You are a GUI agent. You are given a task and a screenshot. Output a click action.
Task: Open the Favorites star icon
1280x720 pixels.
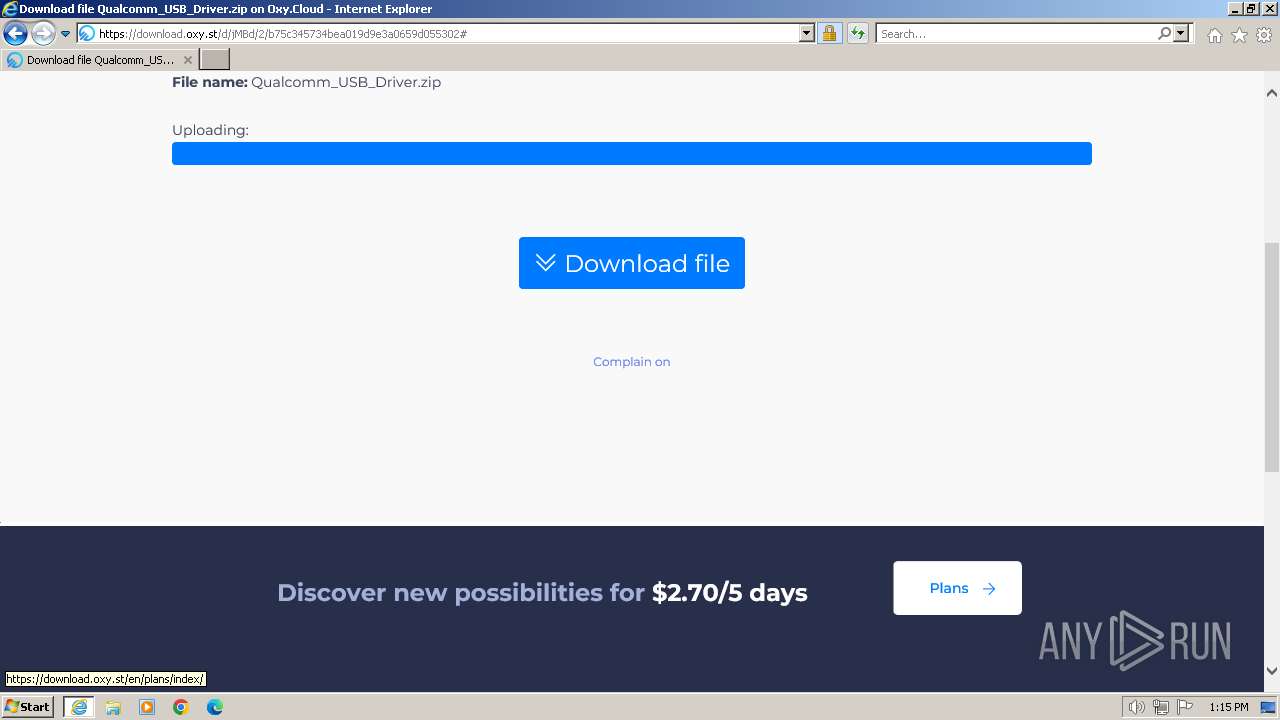tap(1239, 35)
